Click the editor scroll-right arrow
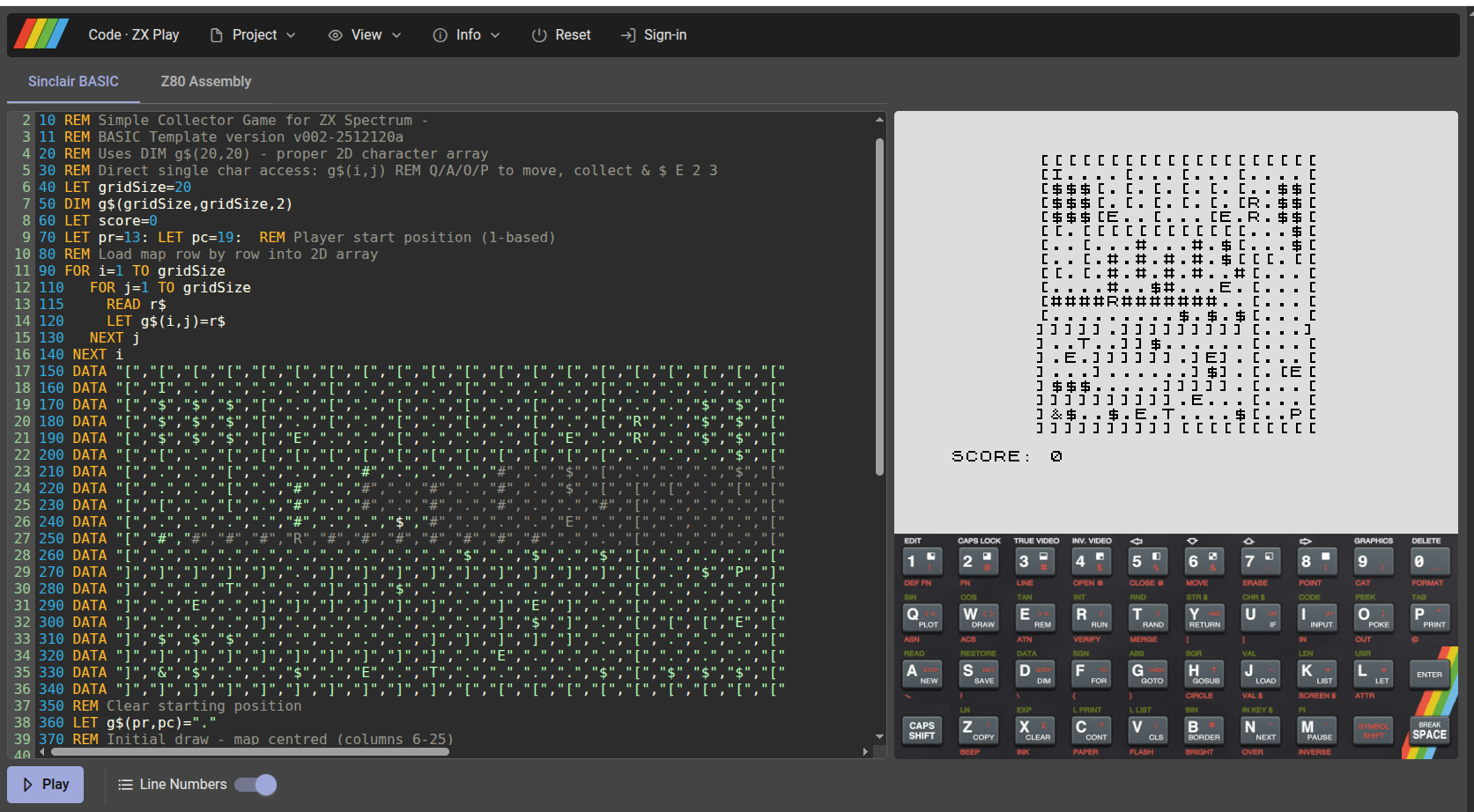 (x=866, y=752)
